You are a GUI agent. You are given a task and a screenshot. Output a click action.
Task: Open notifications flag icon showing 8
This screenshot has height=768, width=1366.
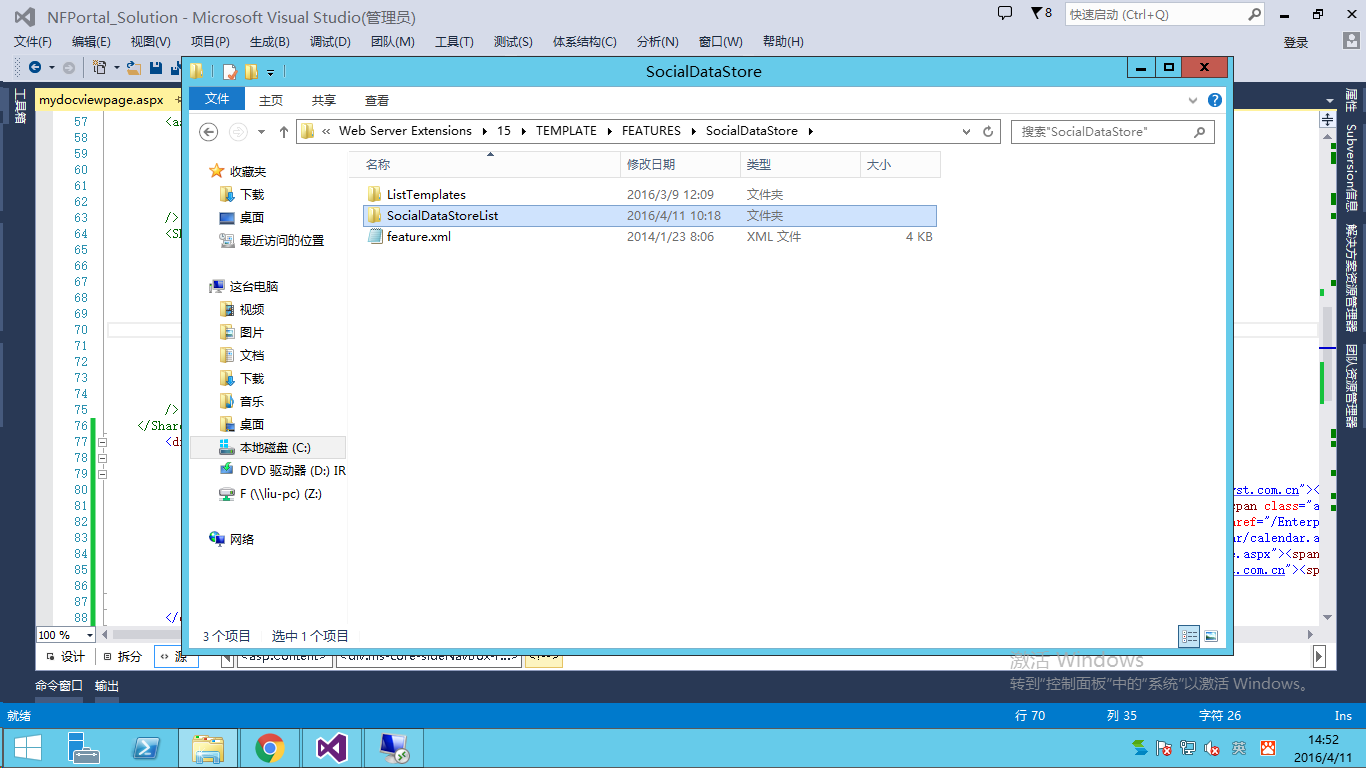(1041, 13)
